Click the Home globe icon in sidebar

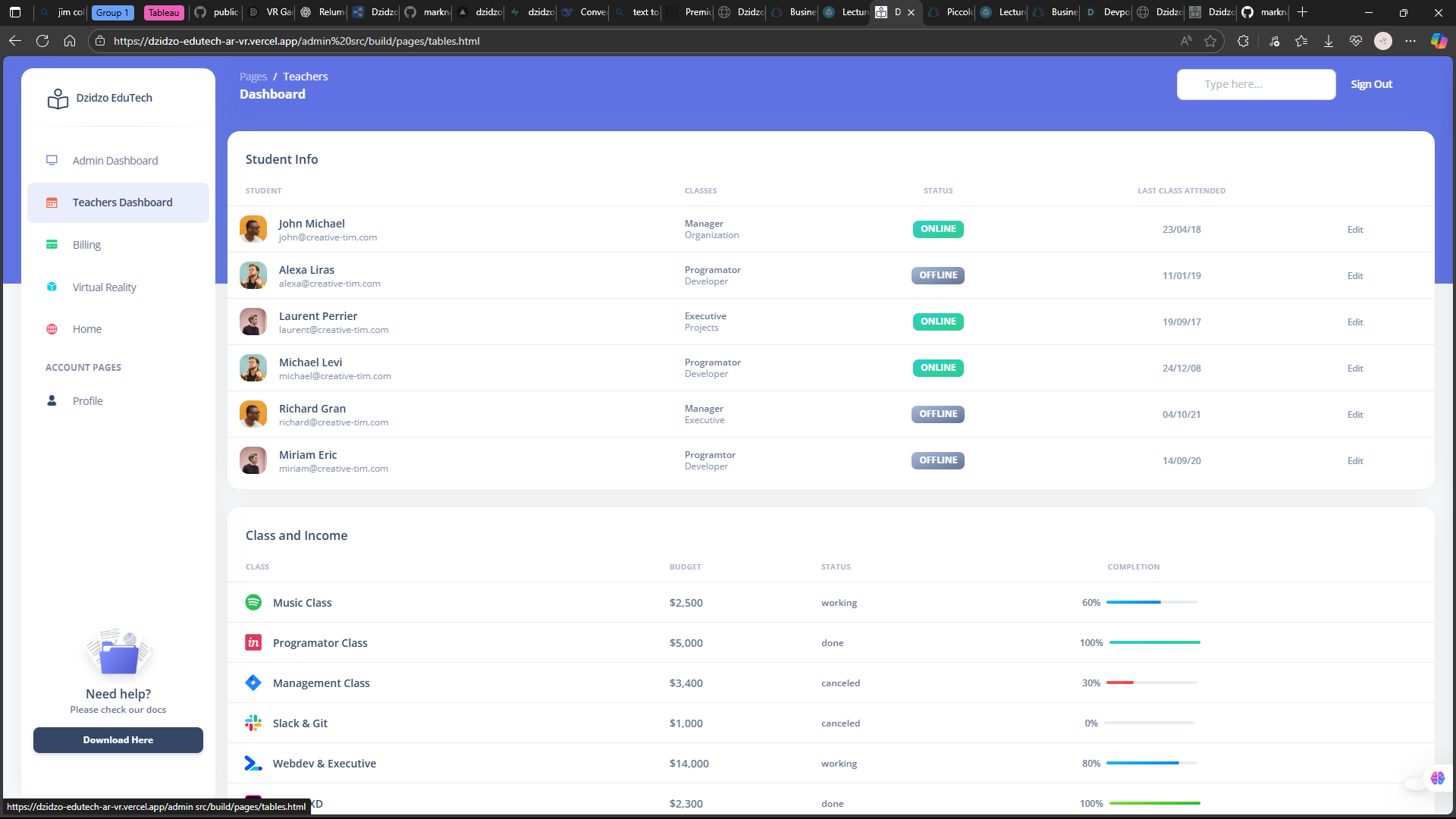[52, 329]
